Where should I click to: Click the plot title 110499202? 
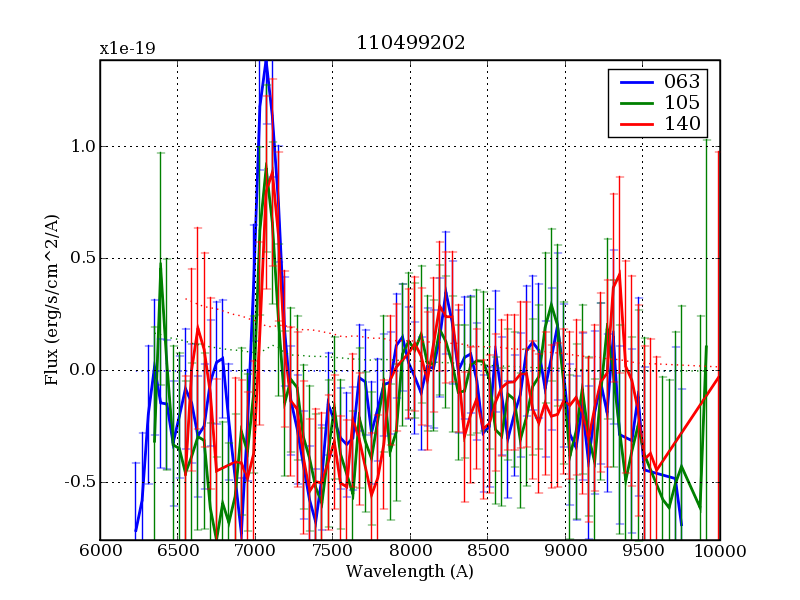(x=410, y=43)
